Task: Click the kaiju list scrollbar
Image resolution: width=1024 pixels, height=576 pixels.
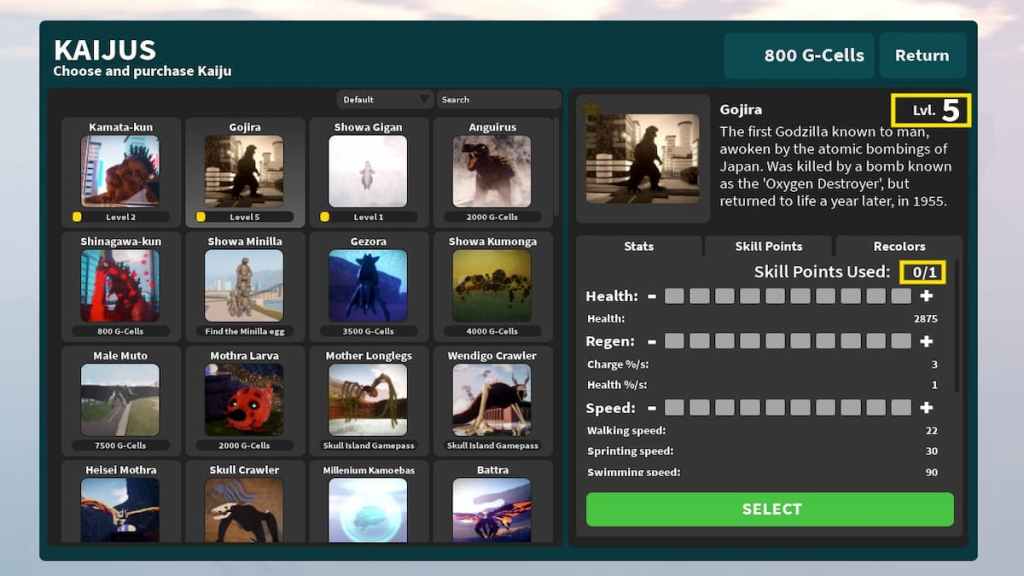Action: coord(557,170)
